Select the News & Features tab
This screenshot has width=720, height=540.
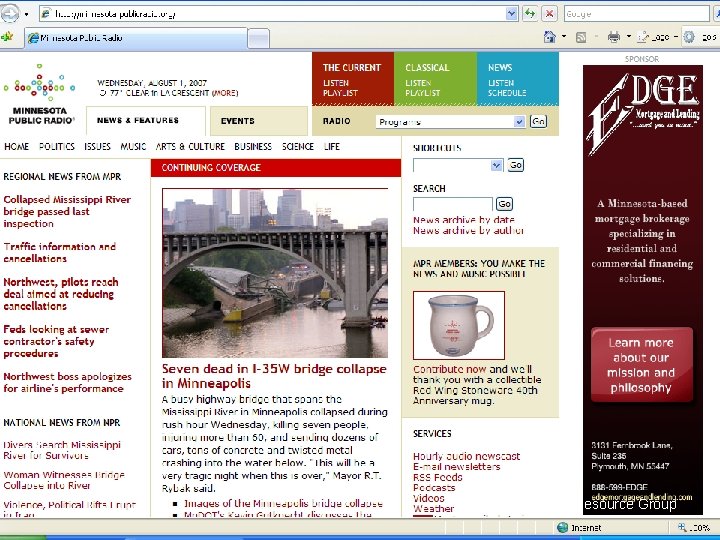(146, 121)
